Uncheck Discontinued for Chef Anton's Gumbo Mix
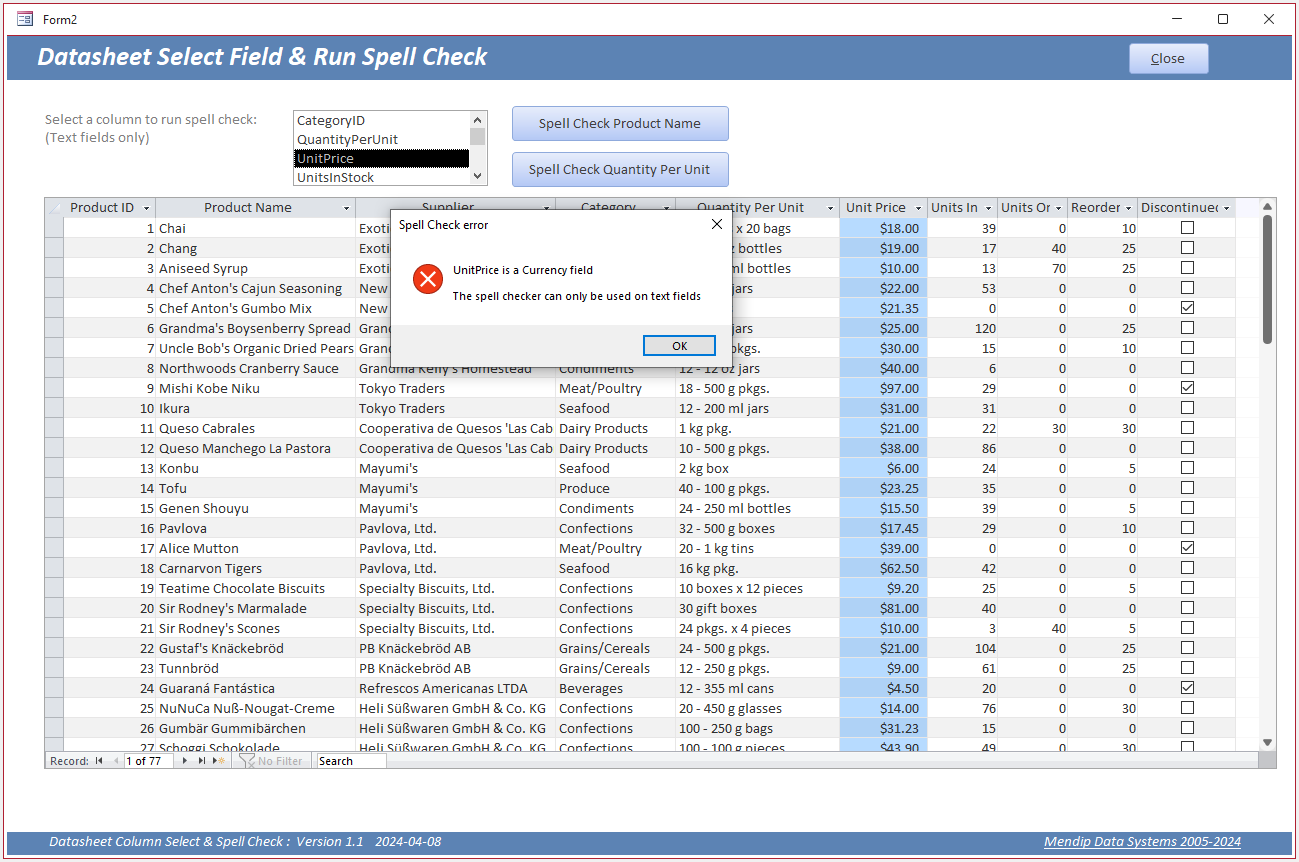This screenshot has width=1299, height=862. (1187, 308)
